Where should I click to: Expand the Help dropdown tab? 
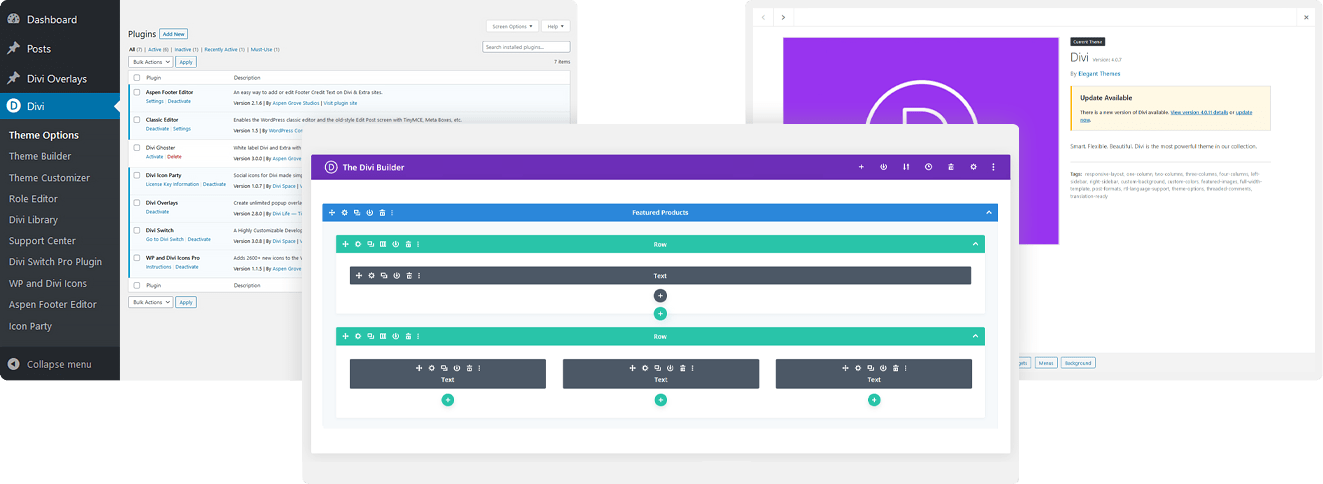click(x=554, y=26)
